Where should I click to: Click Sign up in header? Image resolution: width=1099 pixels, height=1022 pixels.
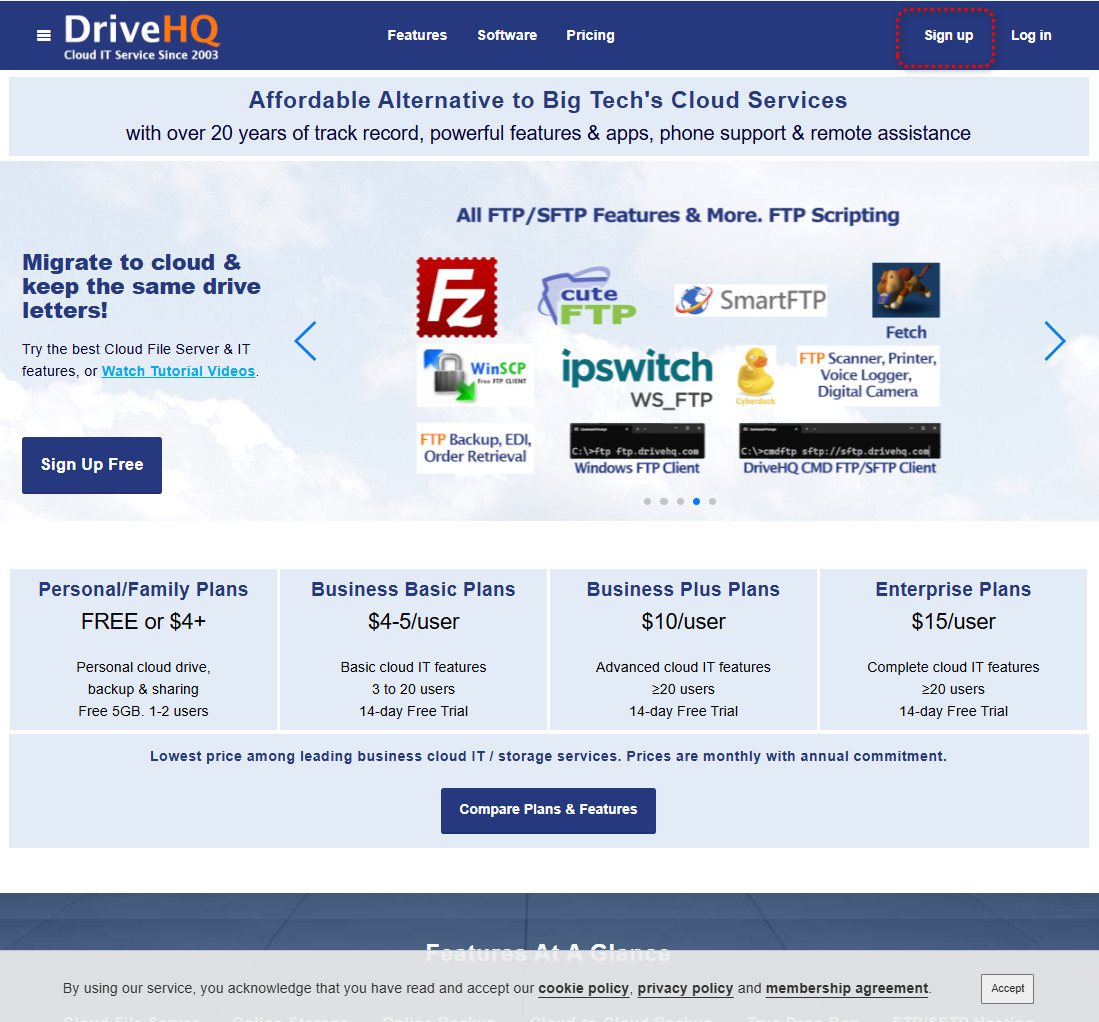pos(948,35)
